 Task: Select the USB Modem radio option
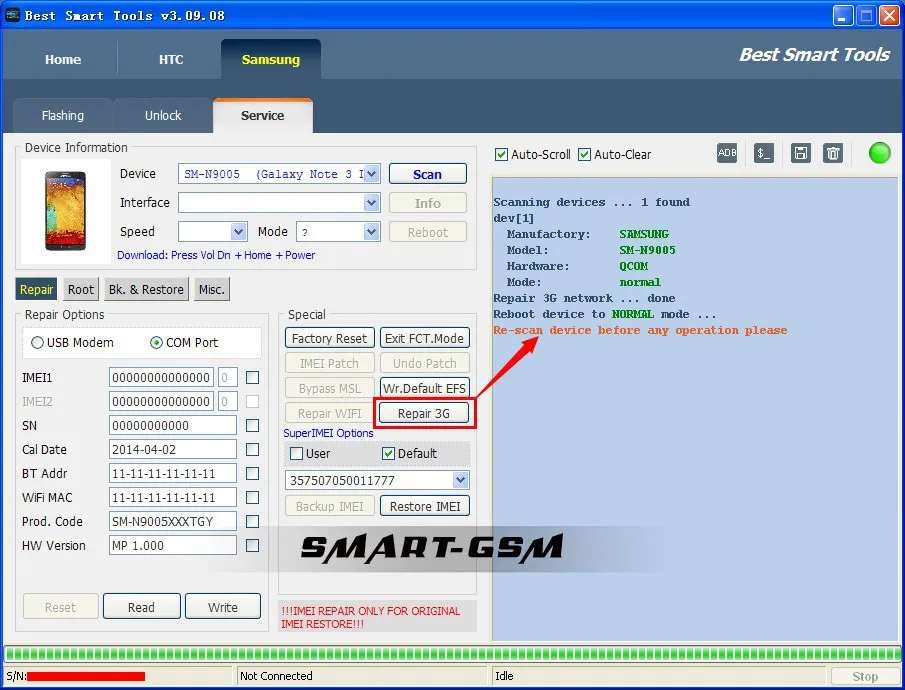click(38, 342)
